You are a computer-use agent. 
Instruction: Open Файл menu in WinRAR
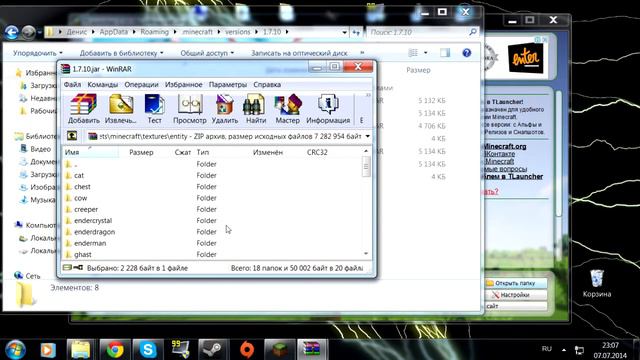pyautogui.click(x=72, y=84)
